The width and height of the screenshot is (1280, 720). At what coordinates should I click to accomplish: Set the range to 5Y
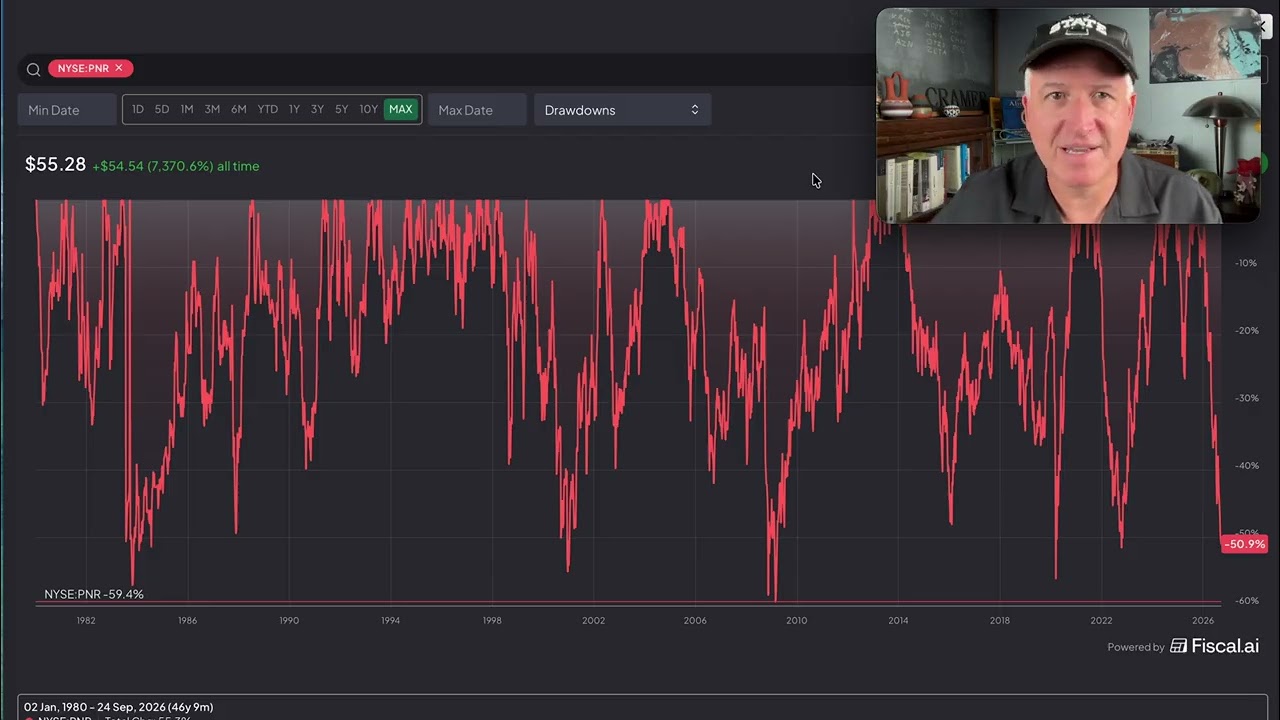coord(342,109)
